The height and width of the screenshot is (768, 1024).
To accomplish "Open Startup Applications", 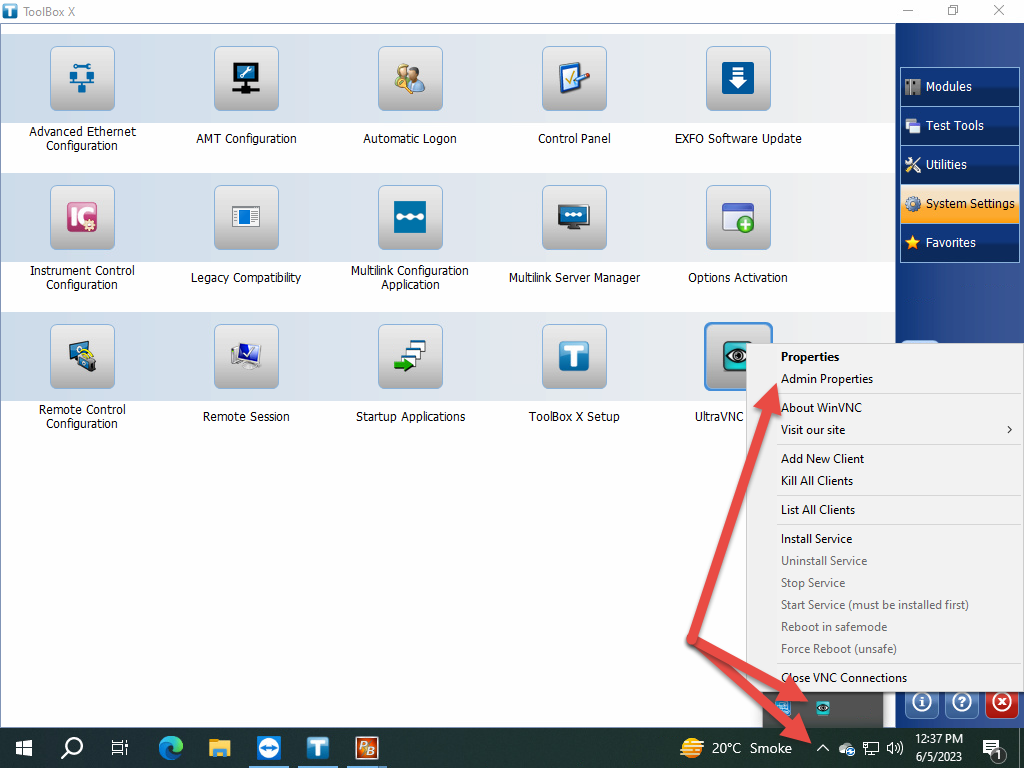I will [410, 357].
